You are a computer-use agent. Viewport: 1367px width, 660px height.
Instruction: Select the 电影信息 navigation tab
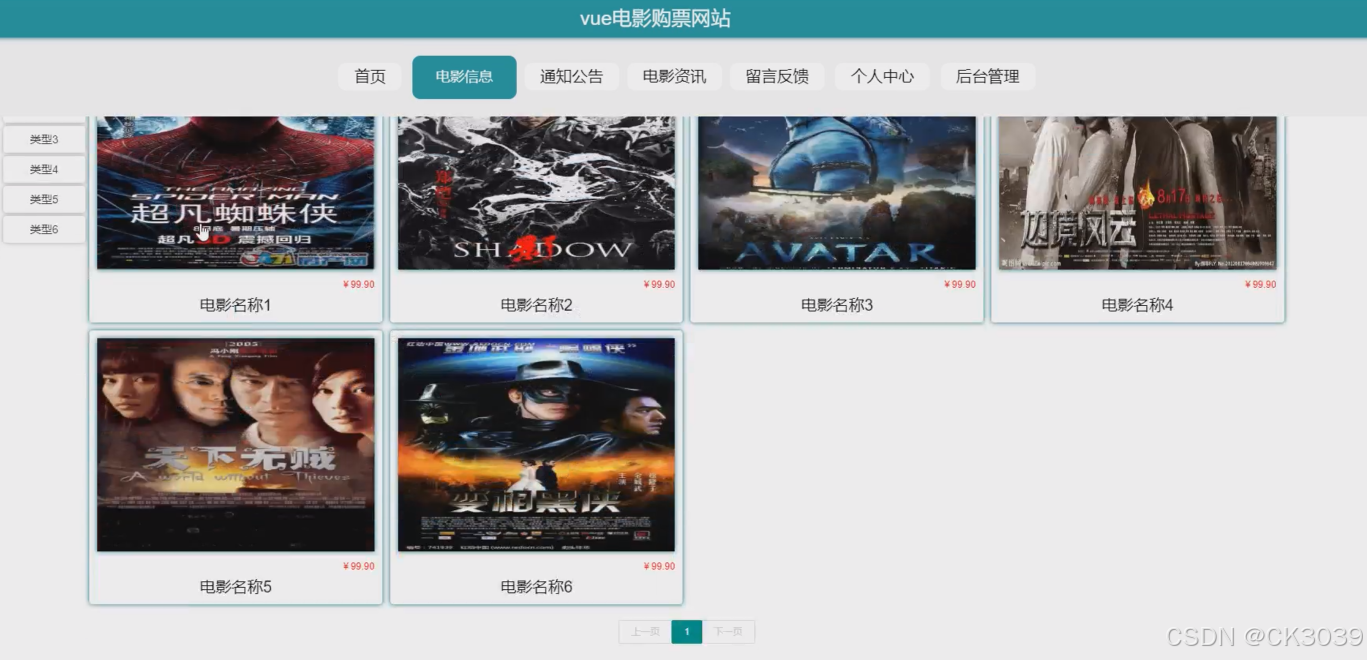(464, 77)
